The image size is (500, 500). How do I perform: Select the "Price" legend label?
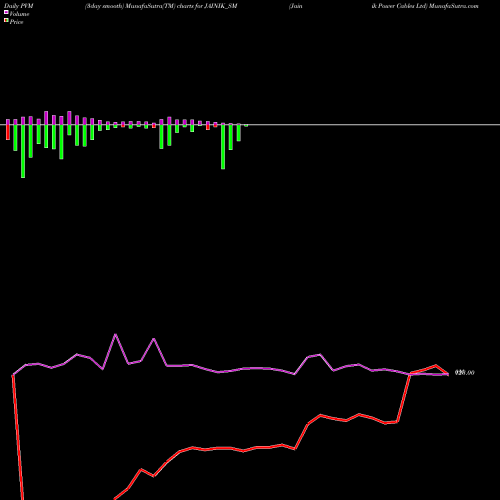(x=16, y=22)
